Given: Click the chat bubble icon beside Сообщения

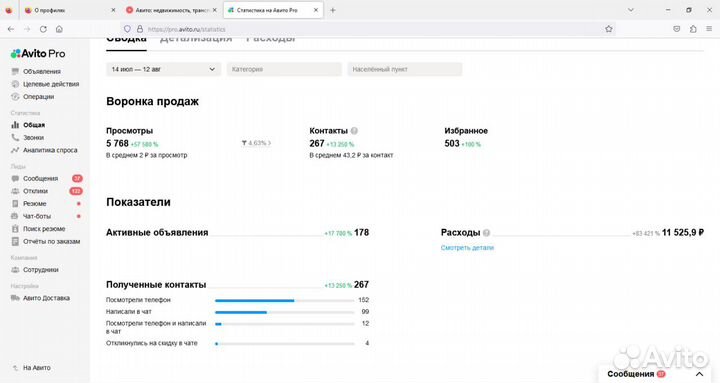Looking at the screenshot, I should (x=15, y=178).
